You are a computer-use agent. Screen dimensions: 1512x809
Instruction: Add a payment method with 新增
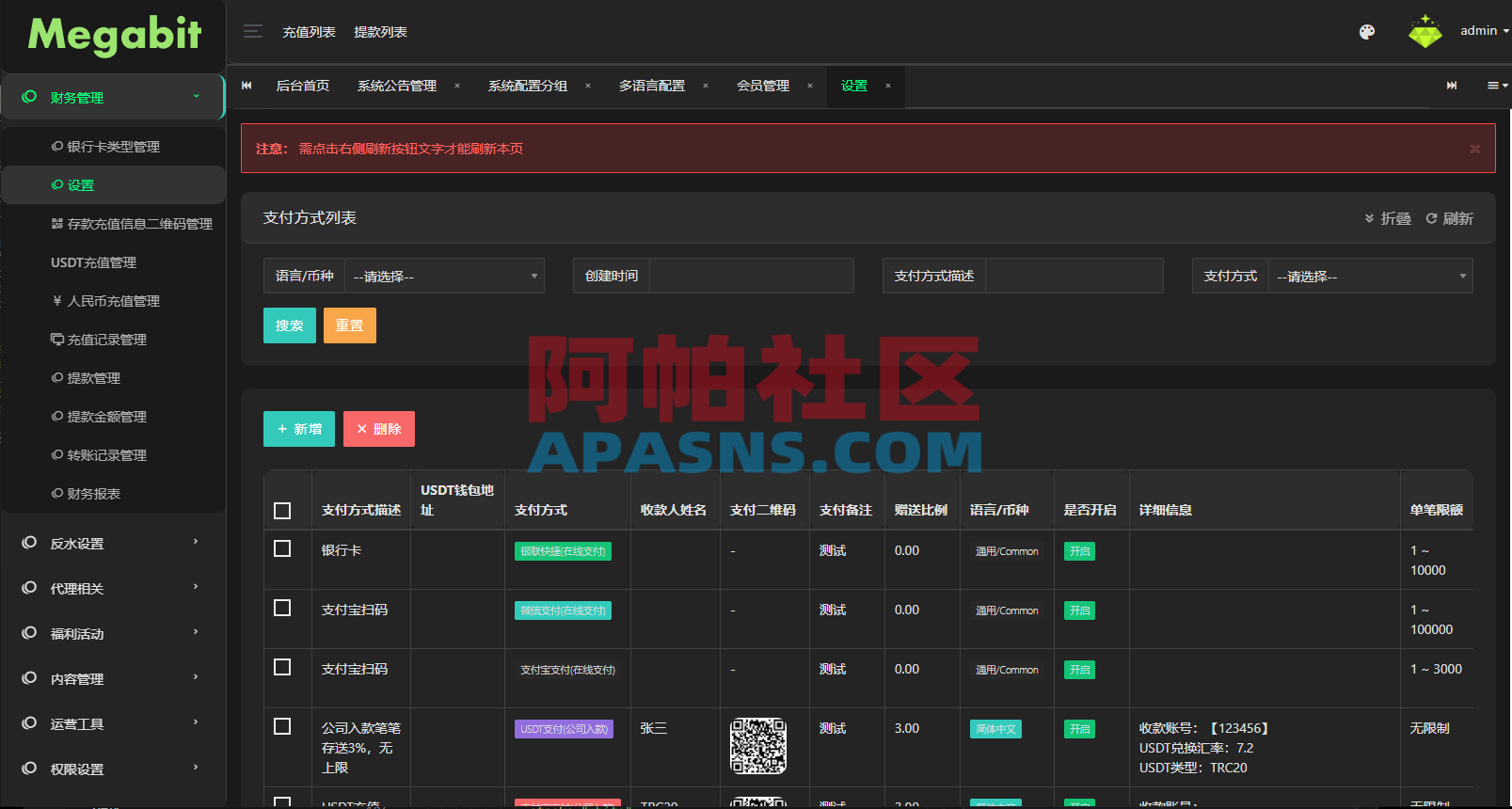(299, 429)
